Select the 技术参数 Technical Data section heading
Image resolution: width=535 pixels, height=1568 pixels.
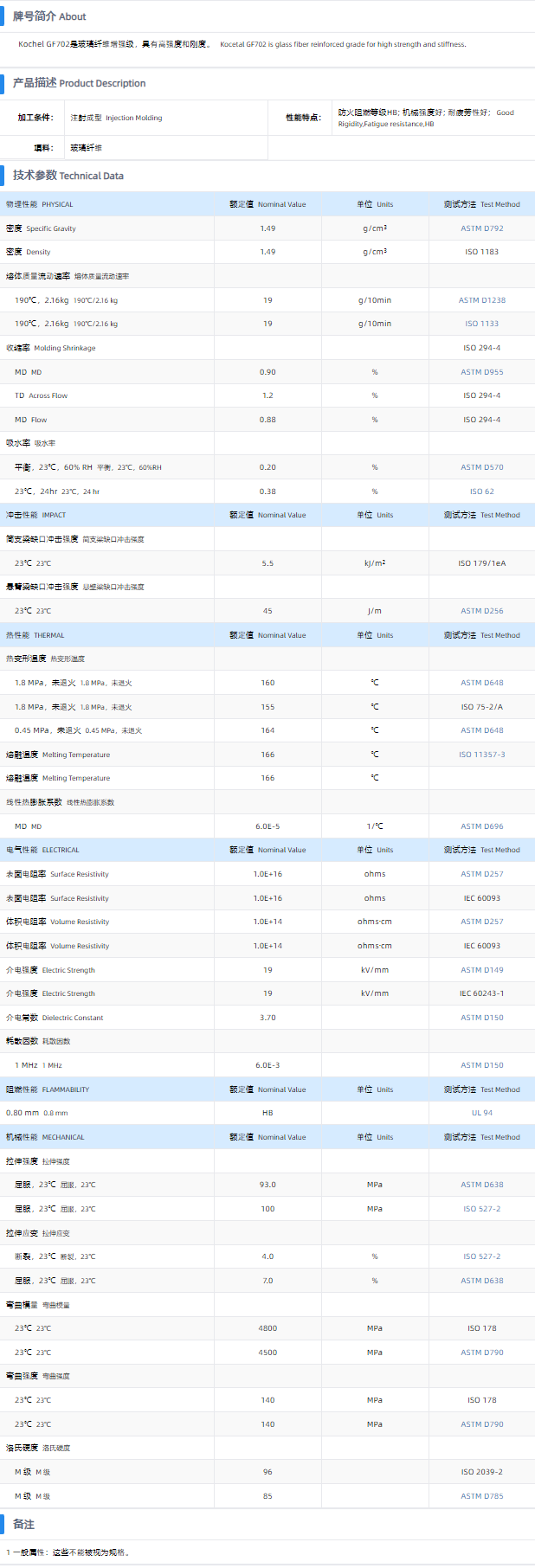coord(68,176)
